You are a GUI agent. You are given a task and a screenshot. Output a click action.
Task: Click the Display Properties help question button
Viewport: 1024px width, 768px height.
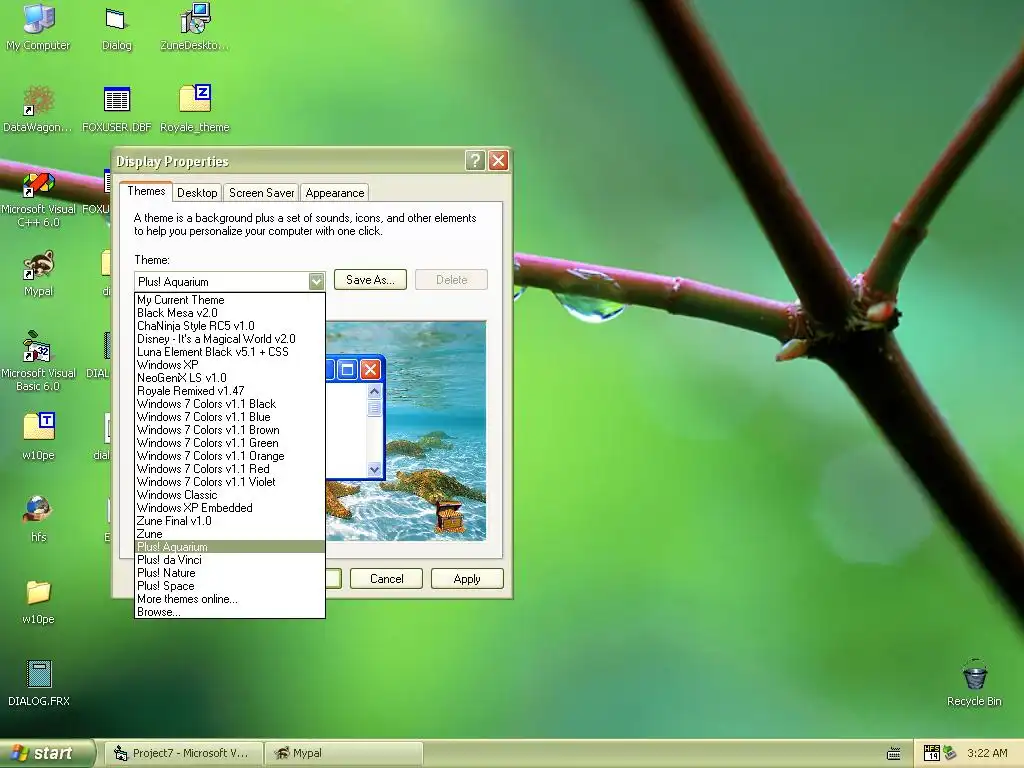pyautogui.click(x=475, y=160)
